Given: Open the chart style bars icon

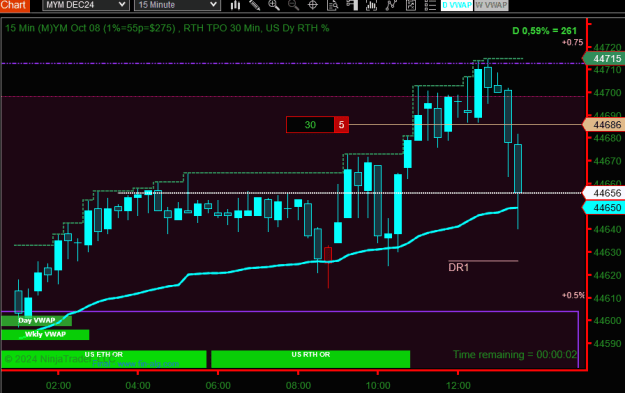Looking at the screenshot, I should tap(236, 5).
